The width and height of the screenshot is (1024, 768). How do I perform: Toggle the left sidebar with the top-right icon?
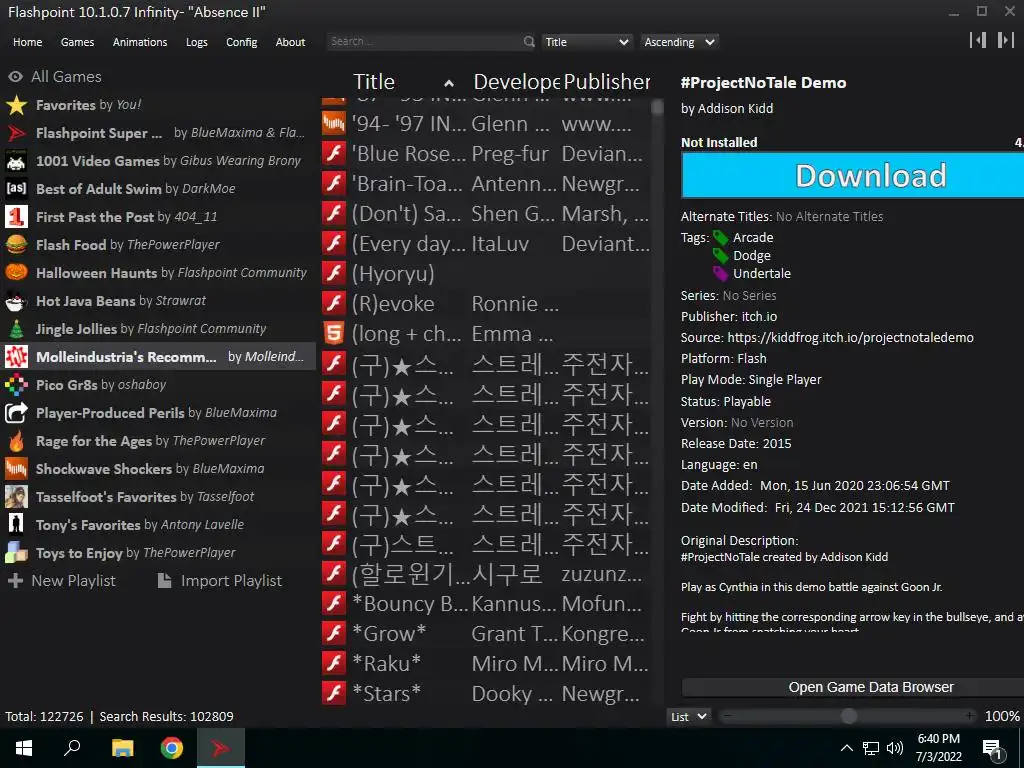978,40
